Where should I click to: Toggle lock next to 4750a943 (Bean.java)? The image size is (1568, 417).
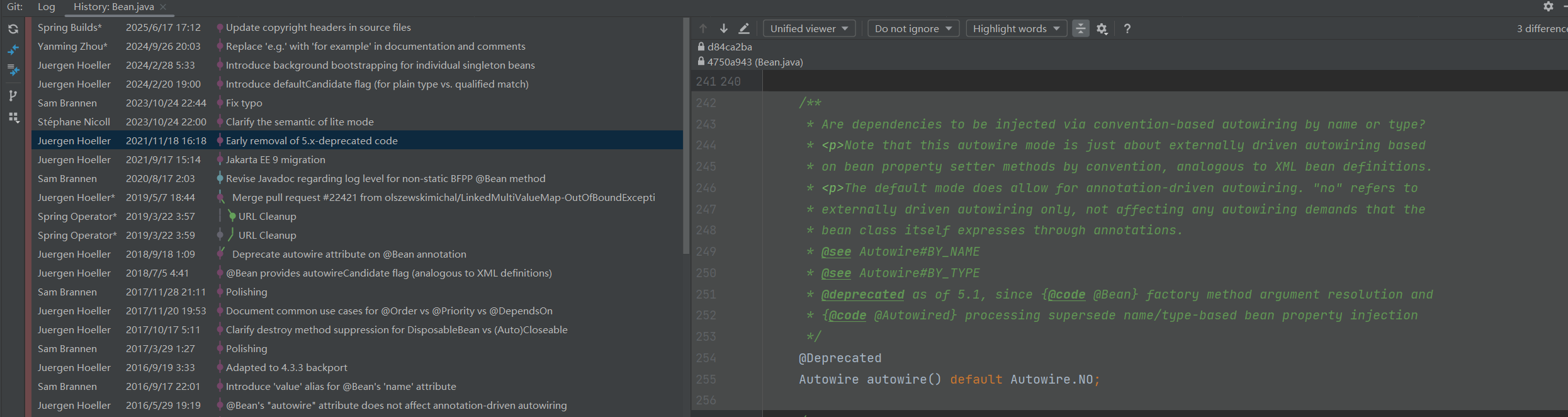point(701,62)
